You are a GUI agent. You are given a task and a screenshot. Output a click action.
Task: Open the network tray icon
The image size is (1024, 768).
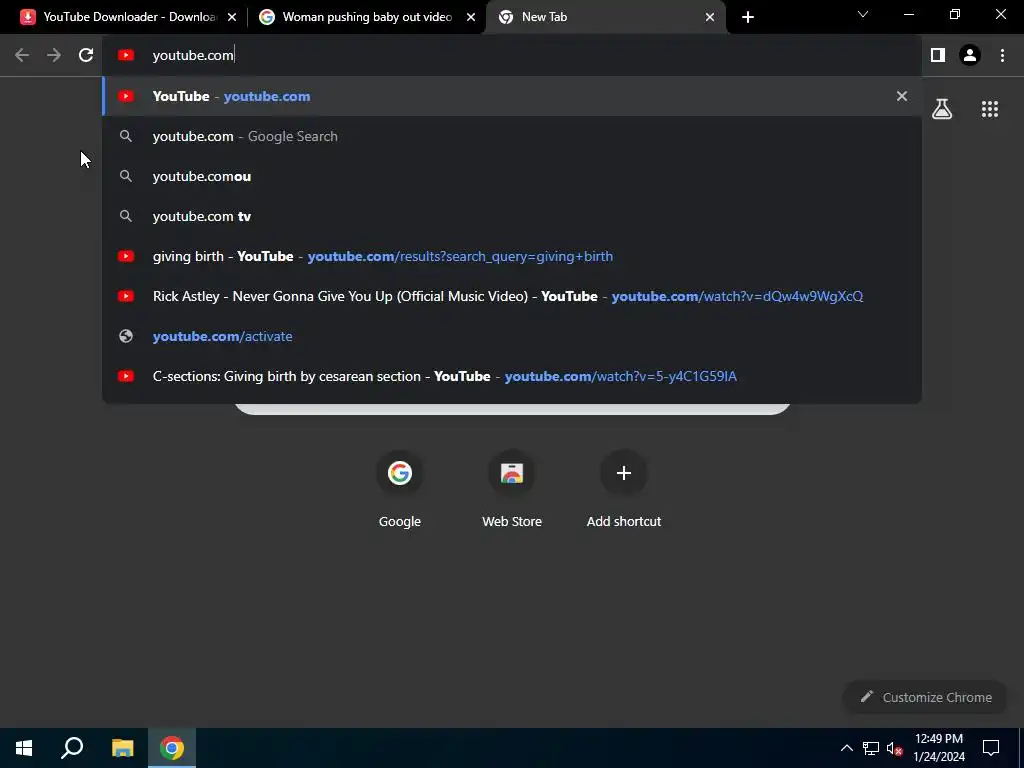coord(871,748)
